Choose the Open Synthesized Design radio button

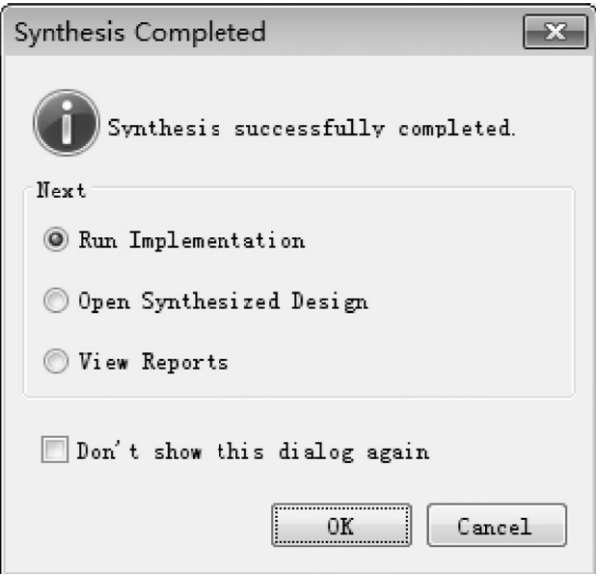[x=57, y=301]
